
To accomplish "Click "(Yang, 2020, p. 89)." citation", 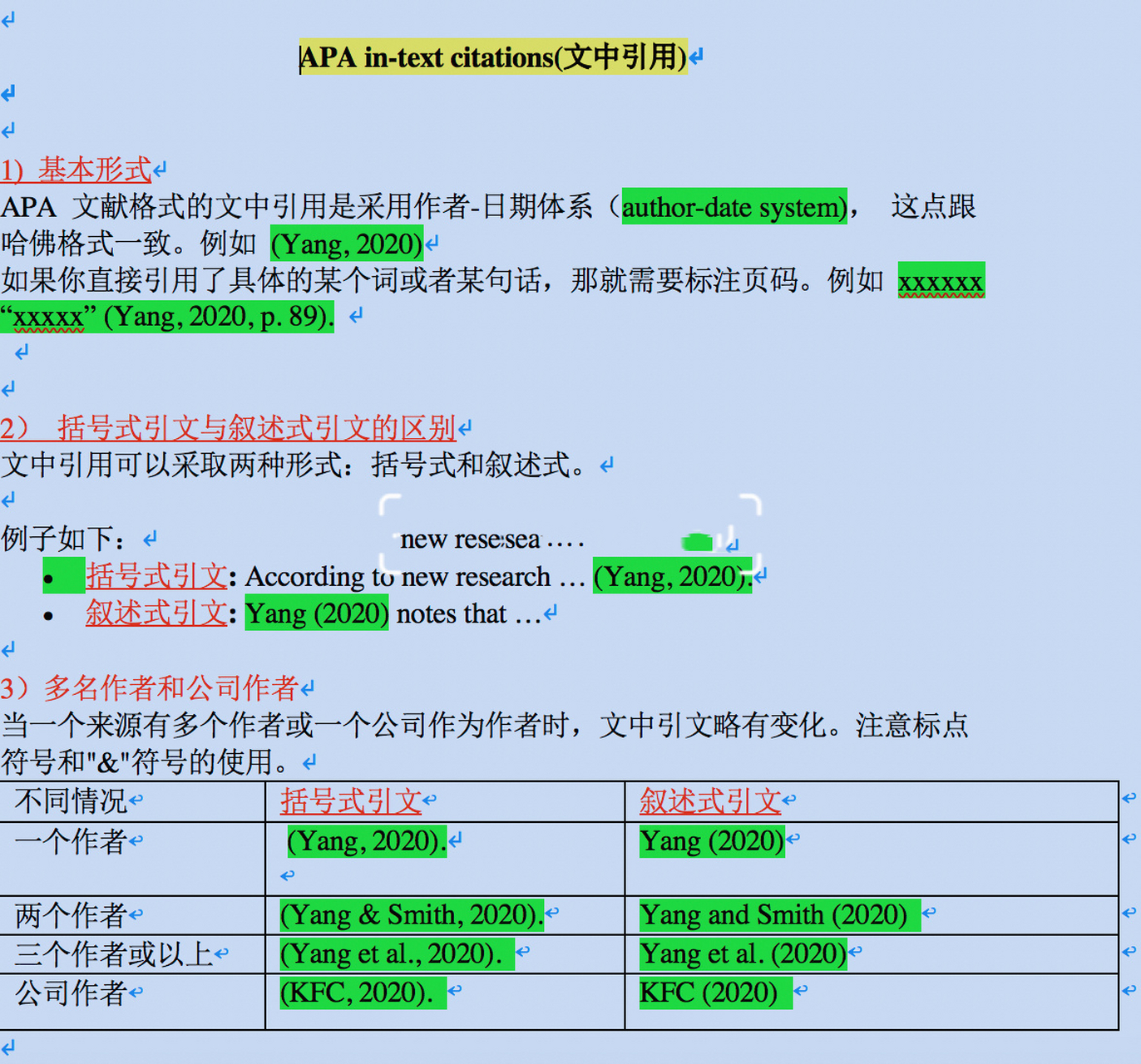I will (218, 317).
